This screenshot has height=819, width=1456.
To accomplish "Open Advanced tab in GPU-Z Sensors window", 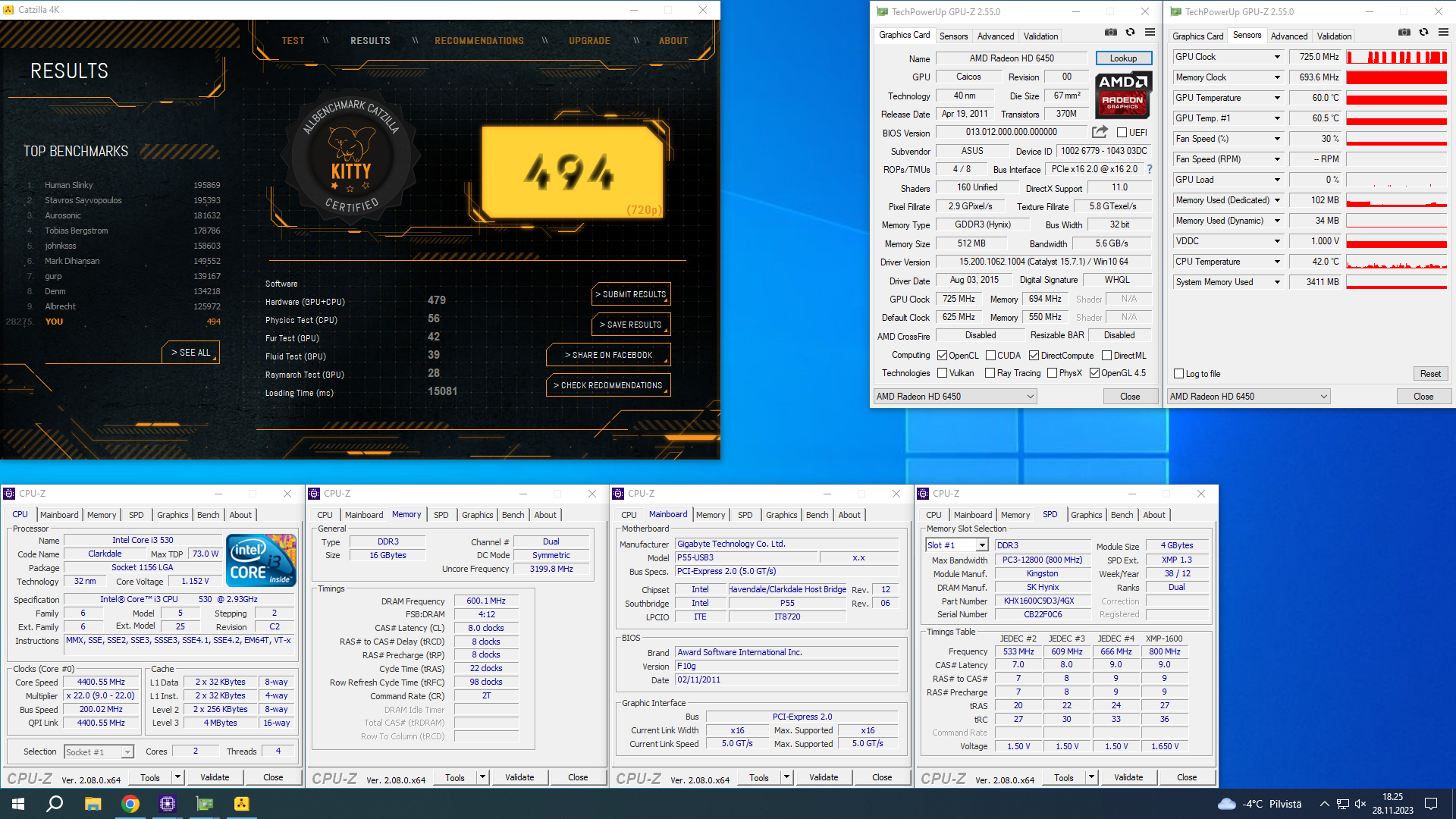I will point(1288,36).
